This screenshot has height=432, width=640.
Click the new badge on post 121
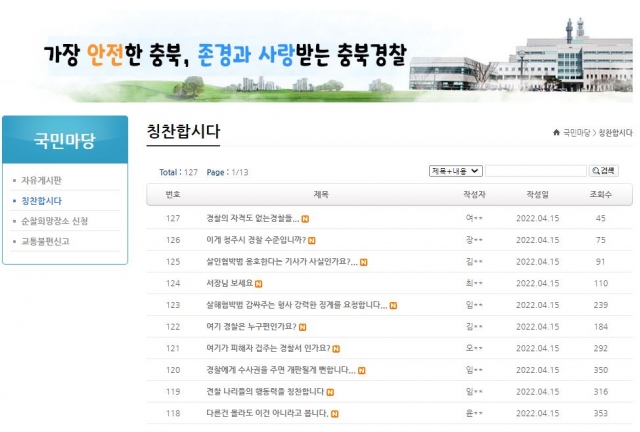[x=336, y=349]
